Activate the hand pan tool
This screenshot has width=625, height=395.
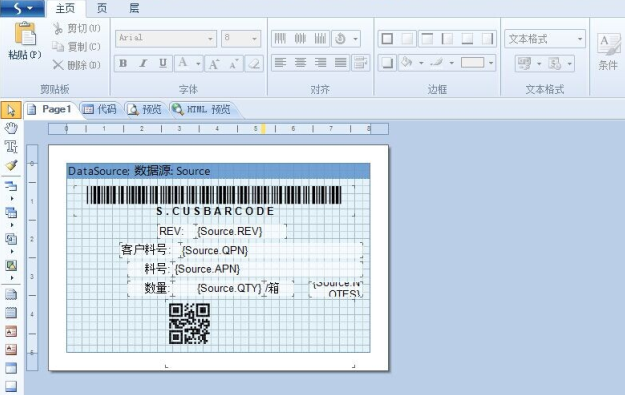coord(11,128)
